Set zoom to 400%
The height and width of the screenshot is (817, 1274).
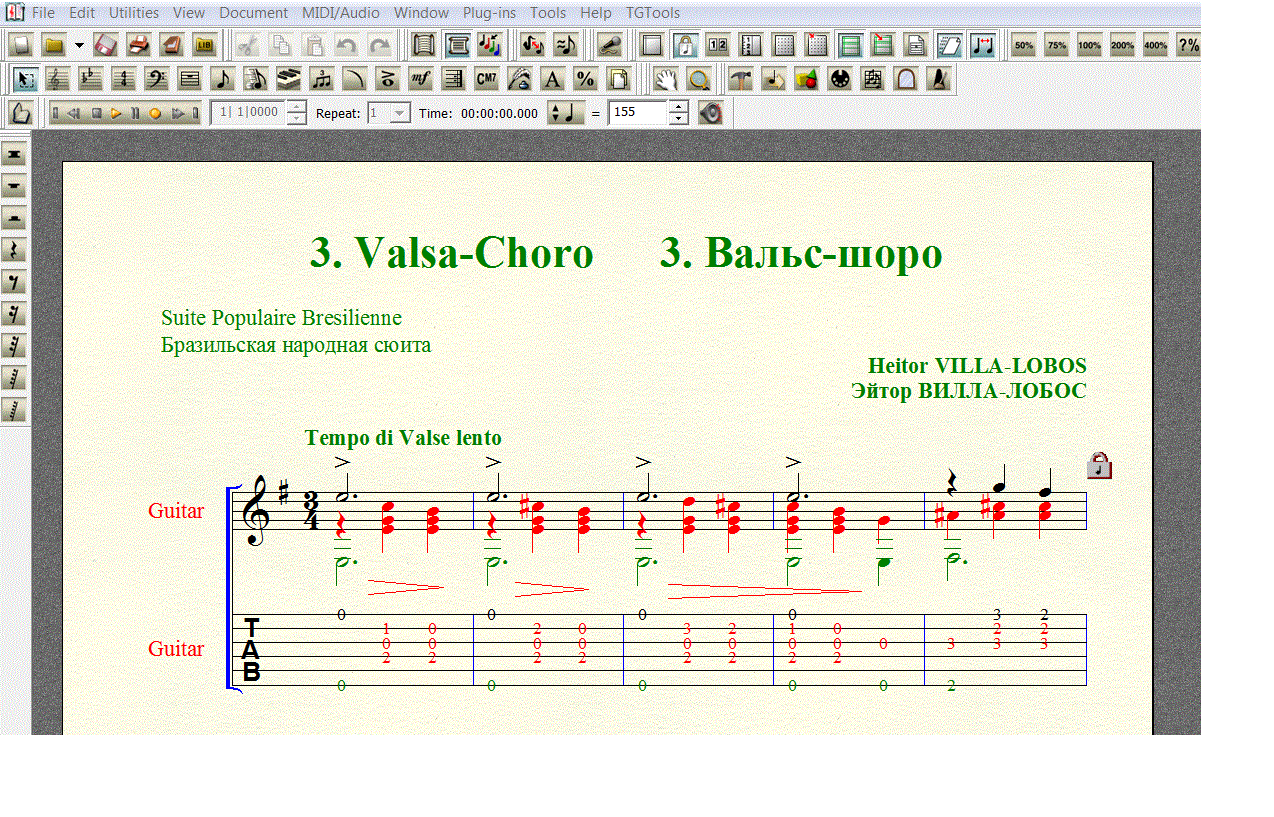pos(1156,45)
